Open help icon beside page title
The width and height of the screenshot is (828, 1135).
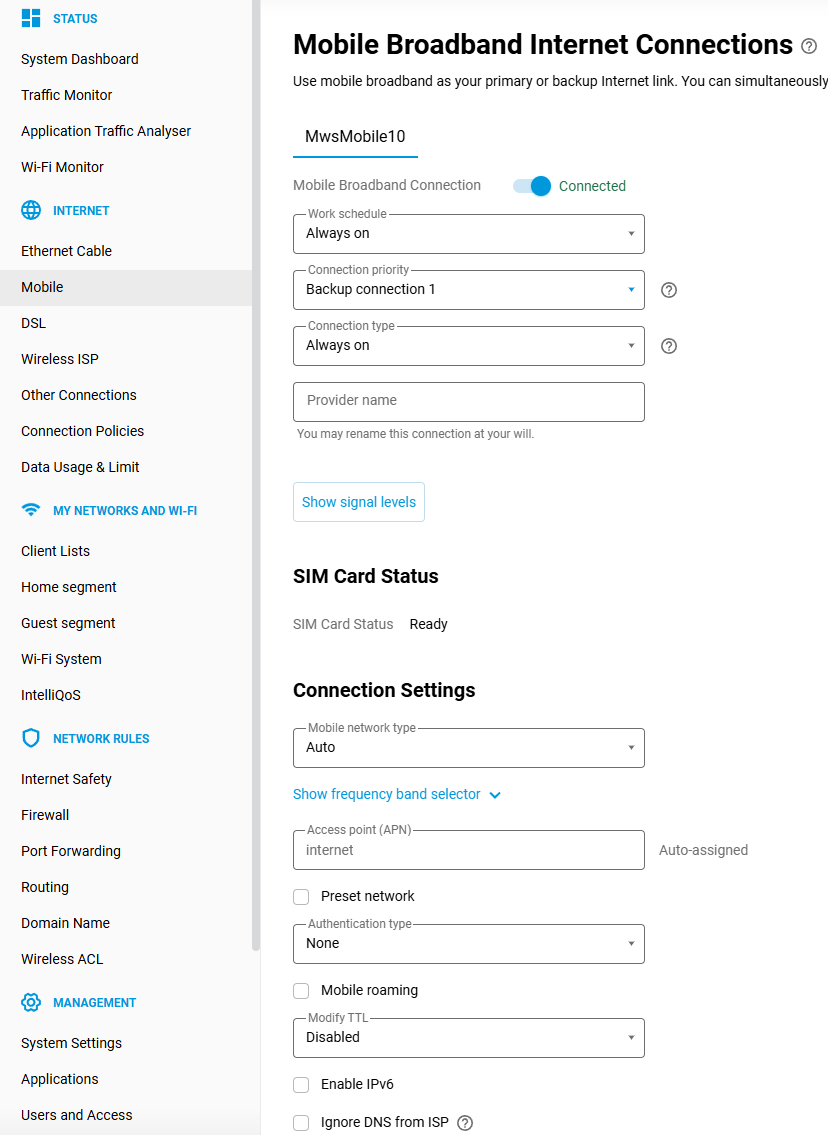[809, 46]
